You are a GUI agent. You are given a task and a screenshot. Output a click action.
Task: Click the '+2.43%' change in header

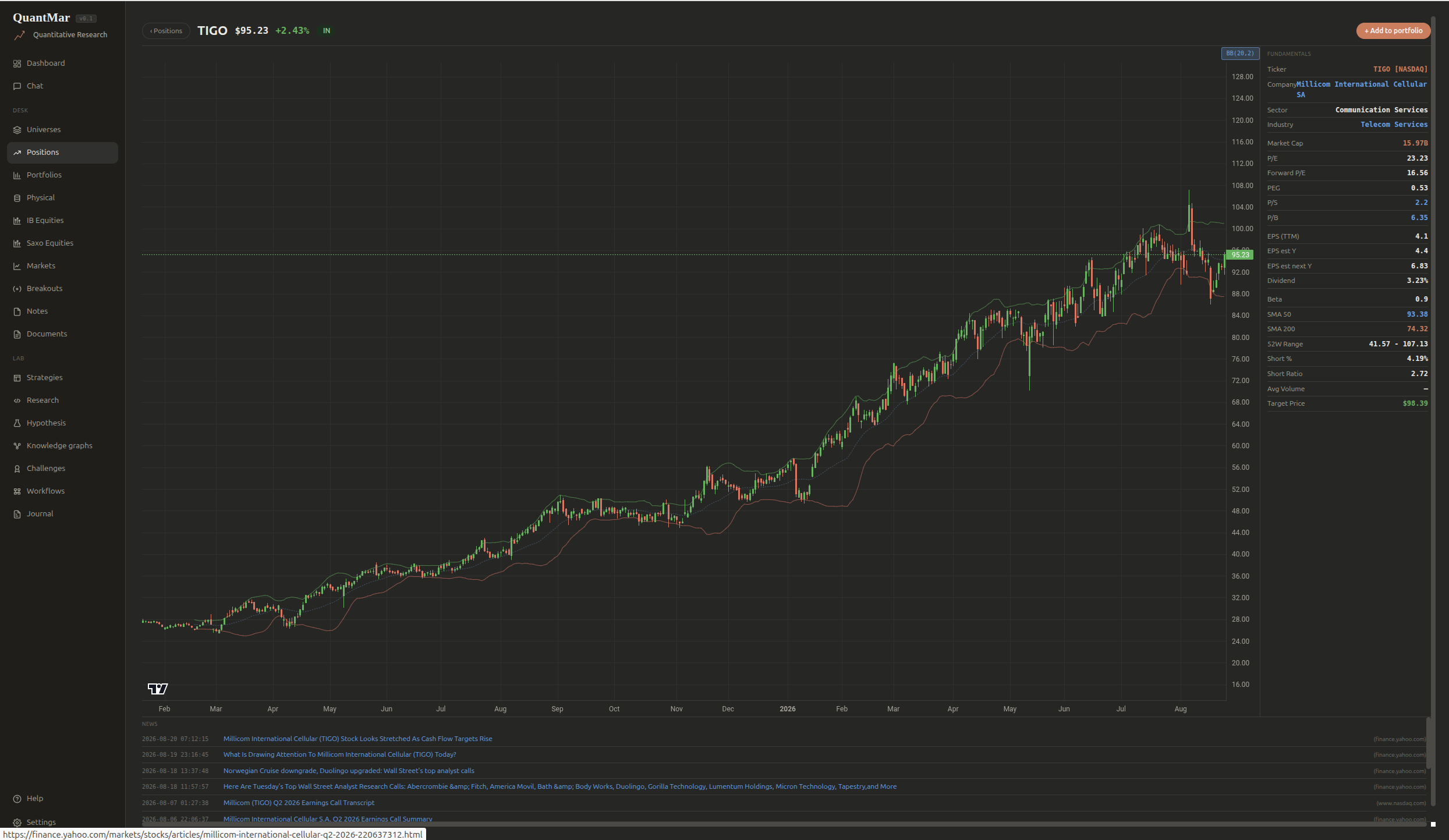(292, 30)
